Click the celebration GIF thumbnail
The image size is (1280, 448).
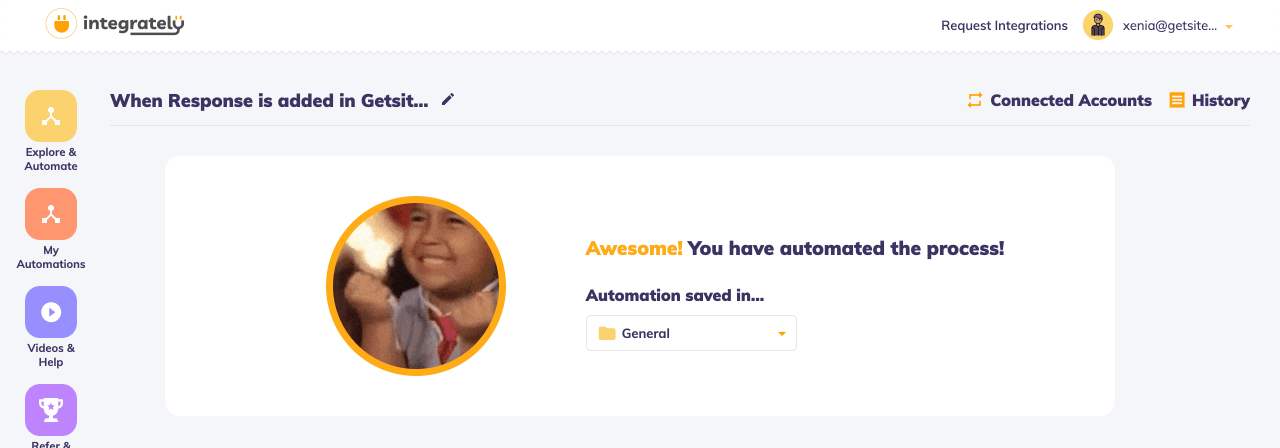click(x=416, y=286)
